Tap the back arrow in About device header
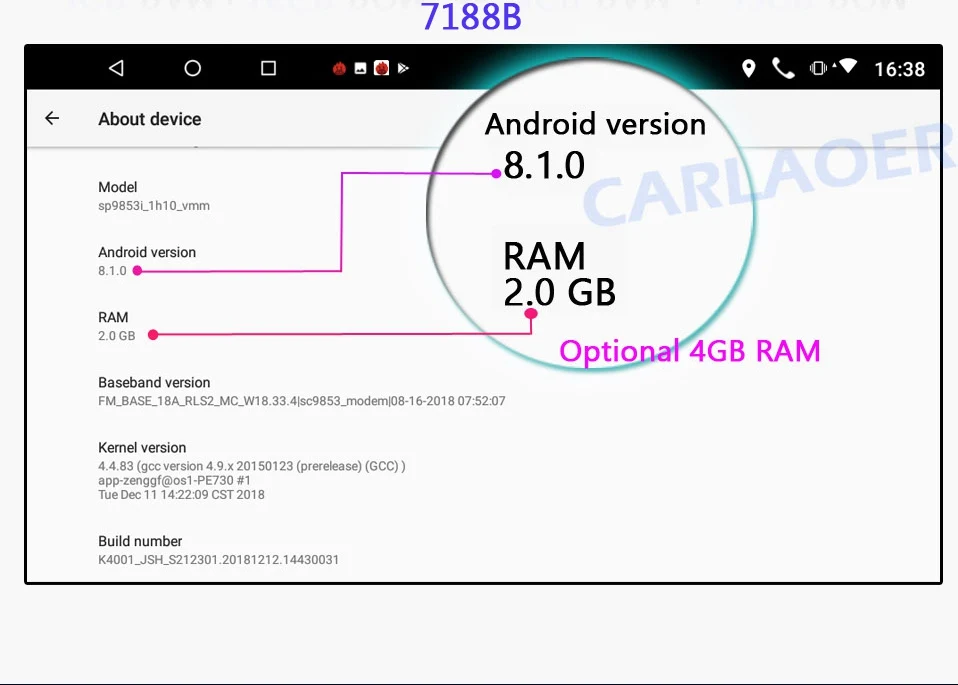The image size is (958, 685). tap(52, 117)
